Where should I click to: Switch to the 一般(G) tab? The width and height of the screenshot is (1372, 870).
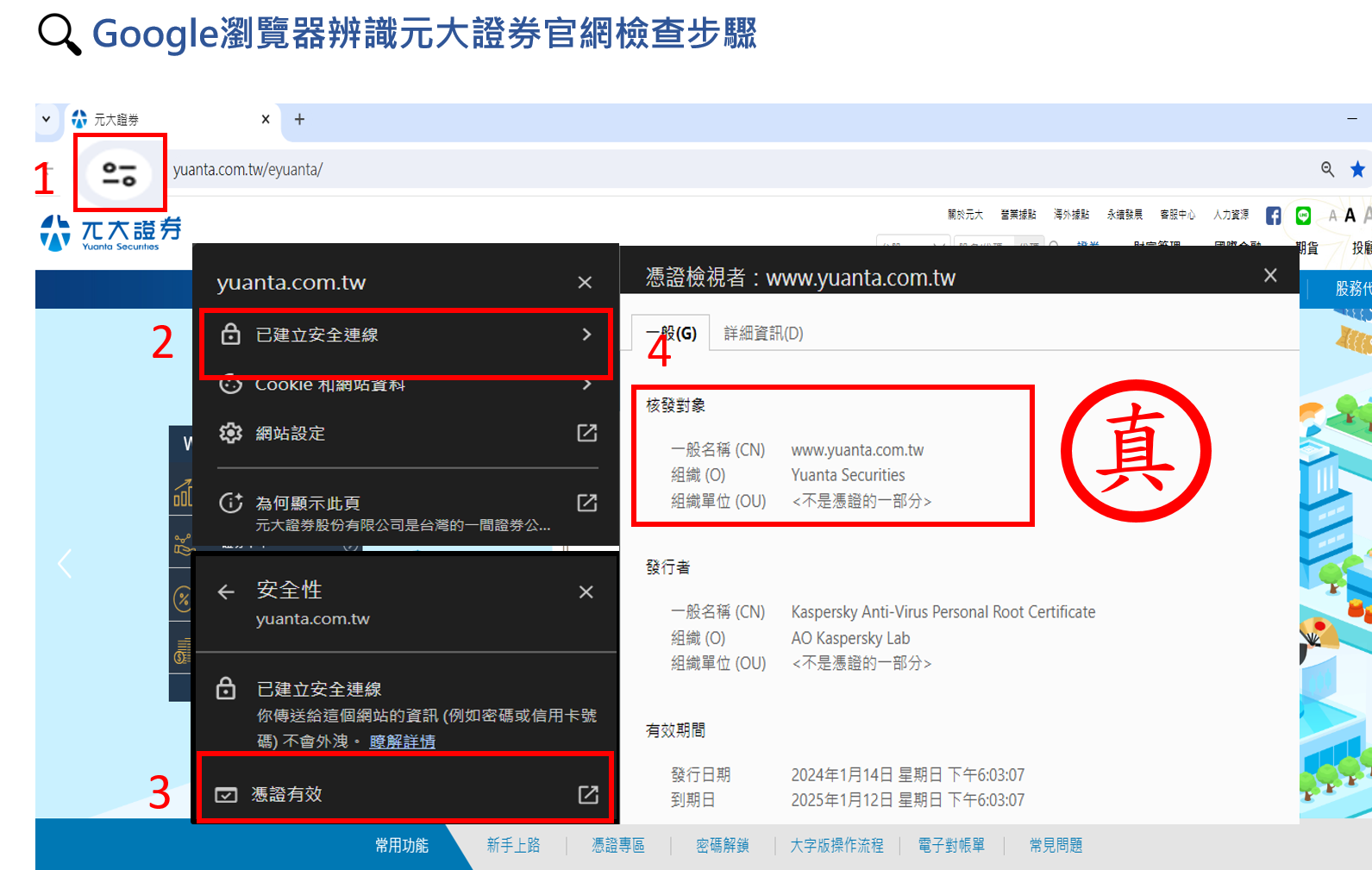[671, 333]
